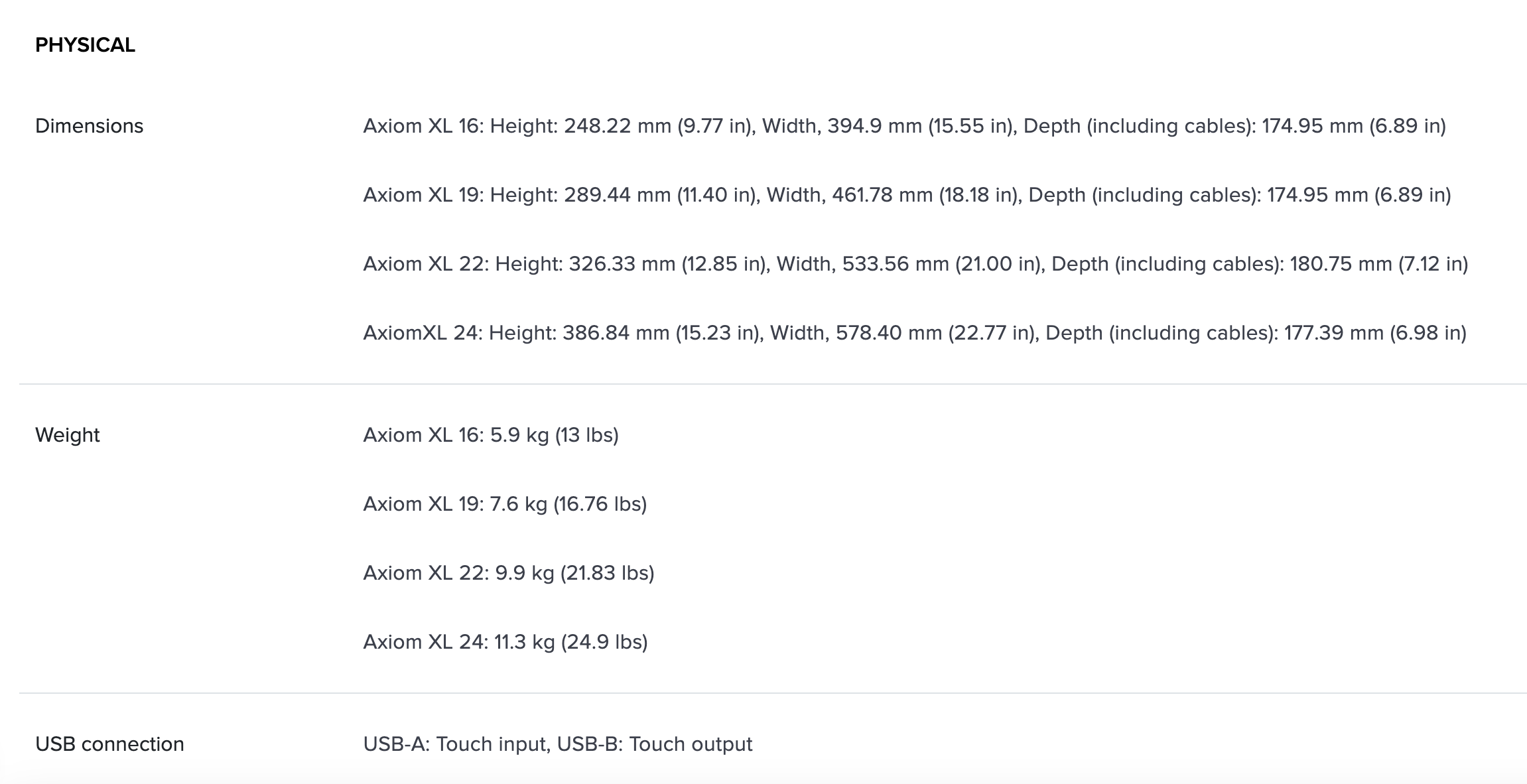Click the 386.84 mm height value
The height and width of the screenshot is (784, 1527).
(616, 333)
